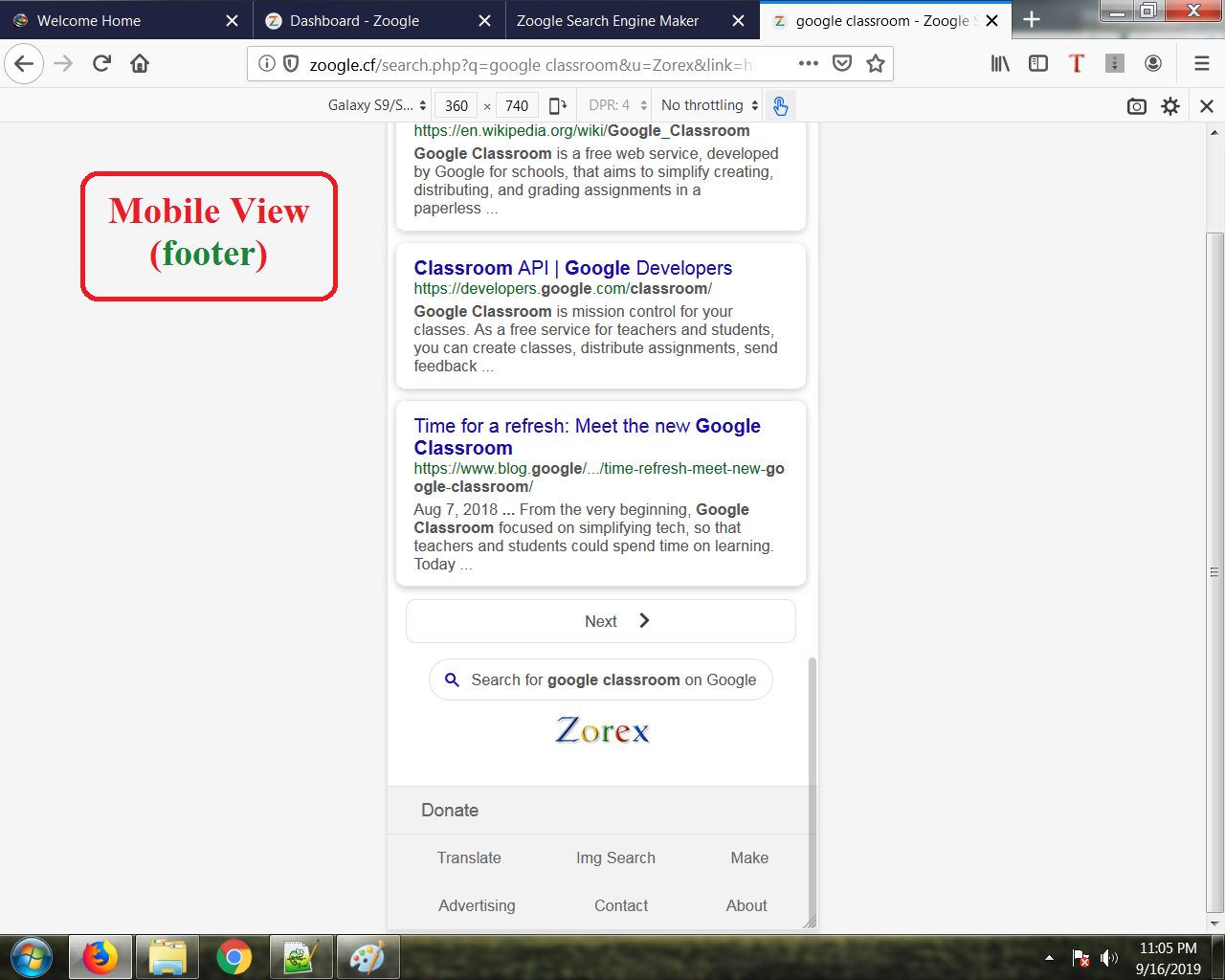Click the volume icon in system tray

[1109, 958]
